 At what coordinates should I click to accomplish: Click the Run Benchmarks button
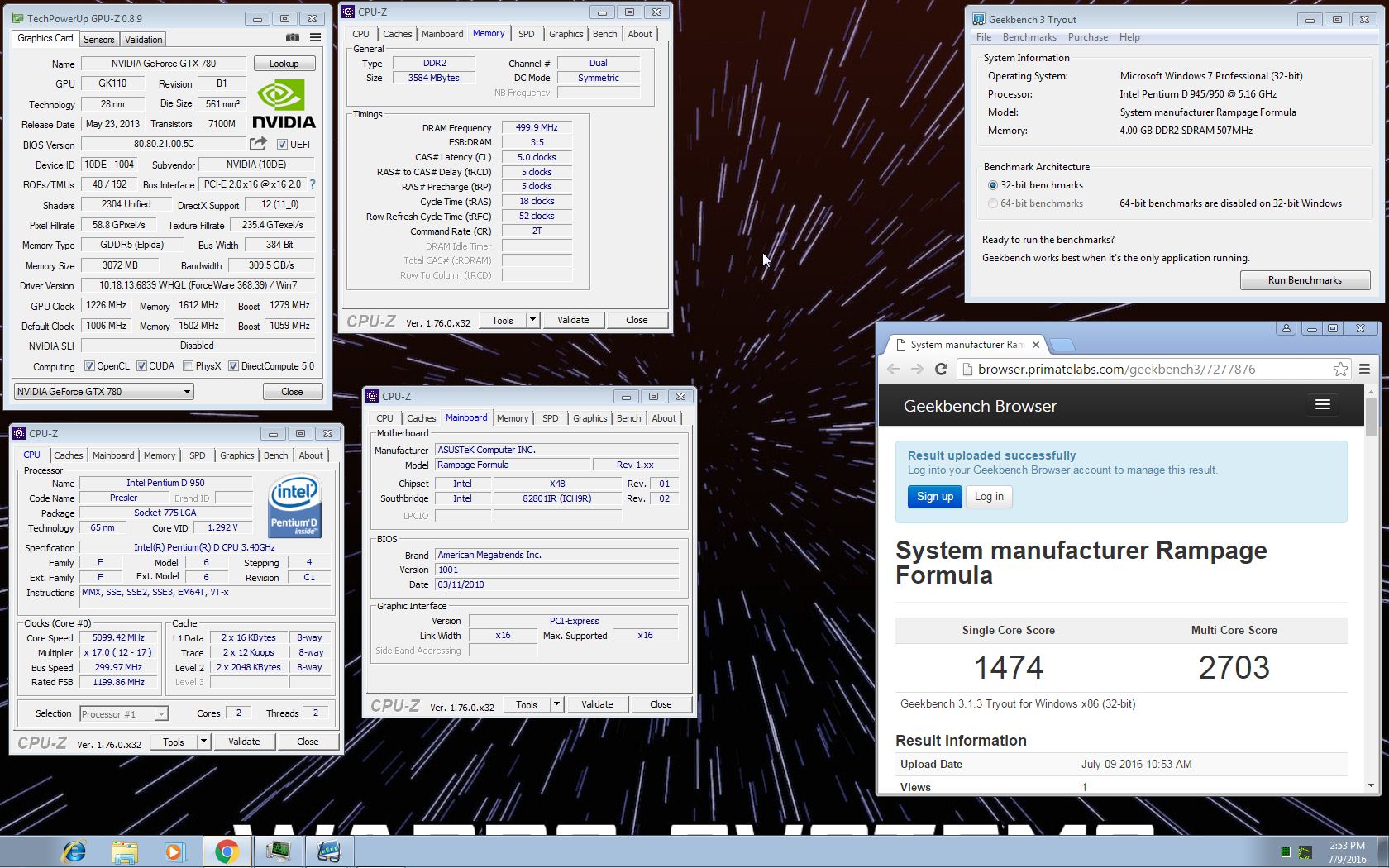[1305, 280]
